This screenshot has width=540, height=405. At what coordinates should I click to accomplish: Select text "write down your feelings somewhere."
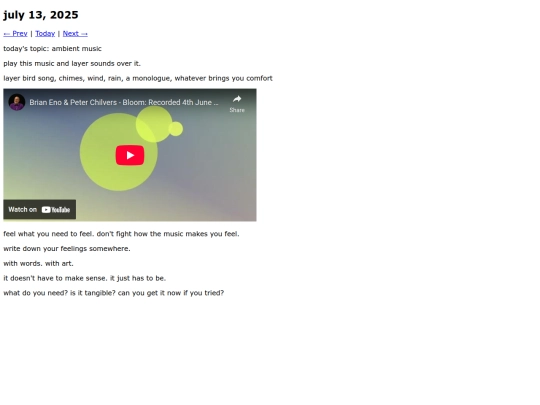click(67, 249)
